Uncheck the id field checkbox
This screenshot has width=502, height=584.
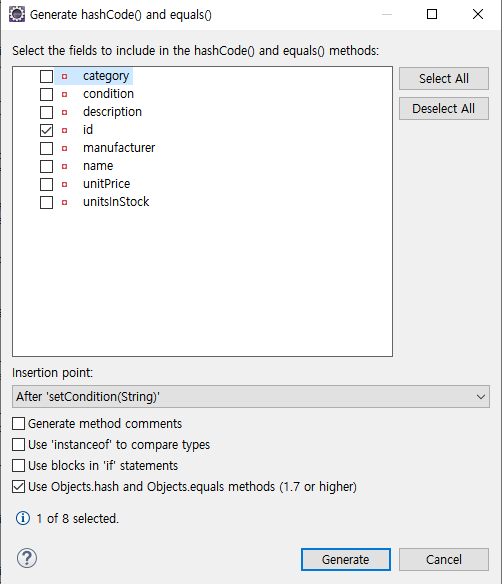click(x=47, y=130)
